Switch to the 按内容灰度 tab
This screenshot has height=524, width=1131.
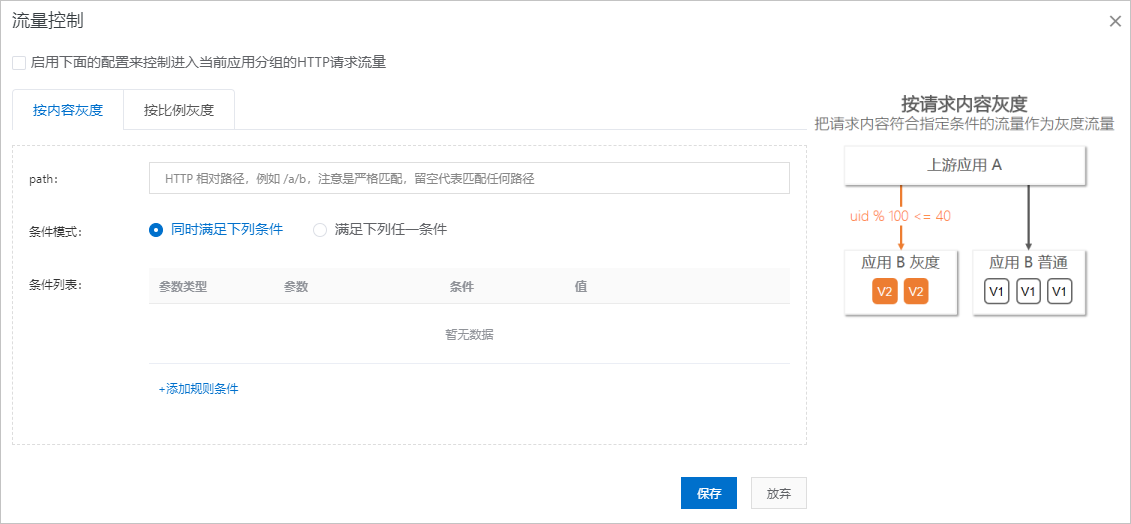pyautogui.click(x=68, y=110)
